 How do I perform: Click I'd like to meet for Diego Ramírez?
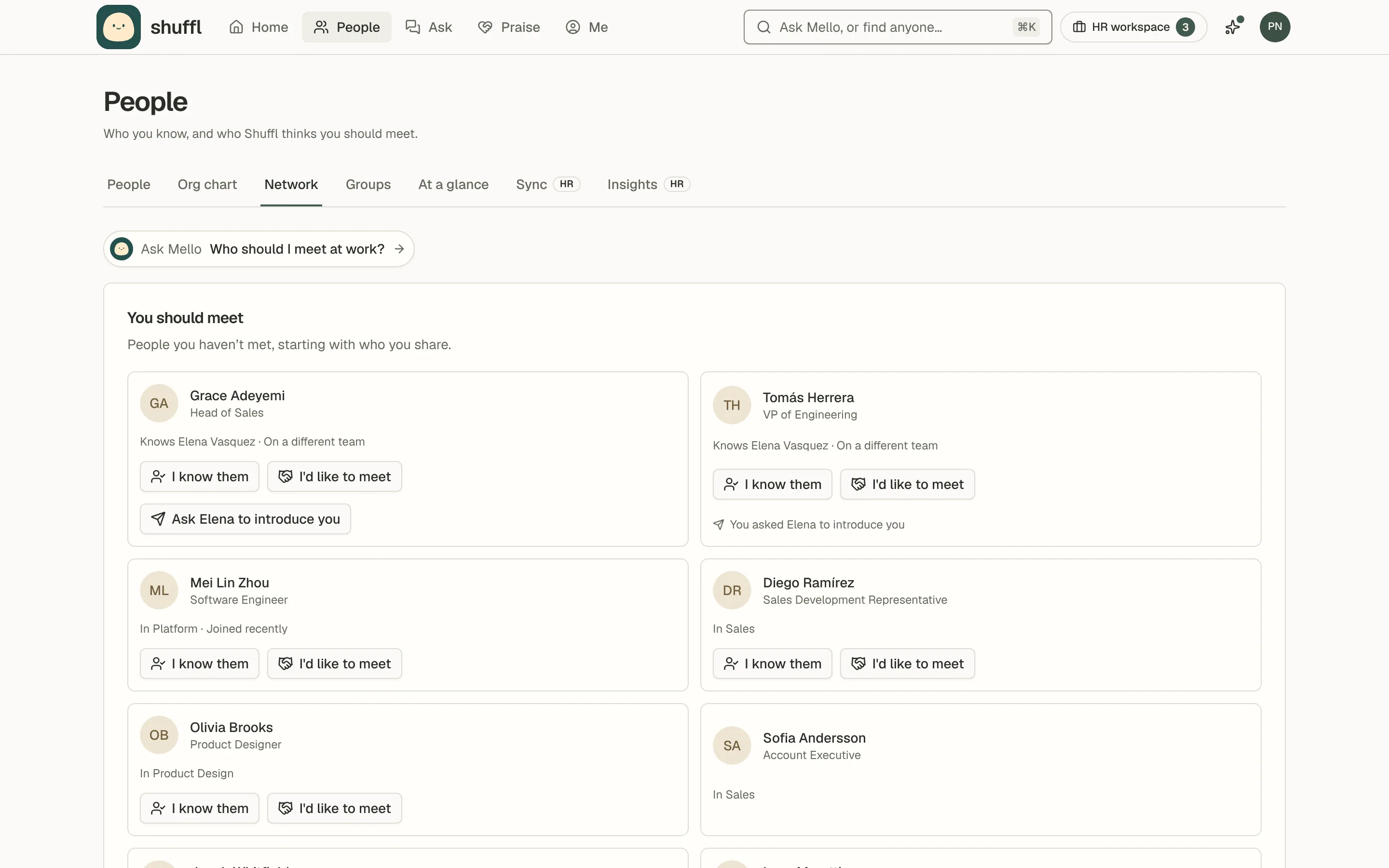[x=908, y=664]
